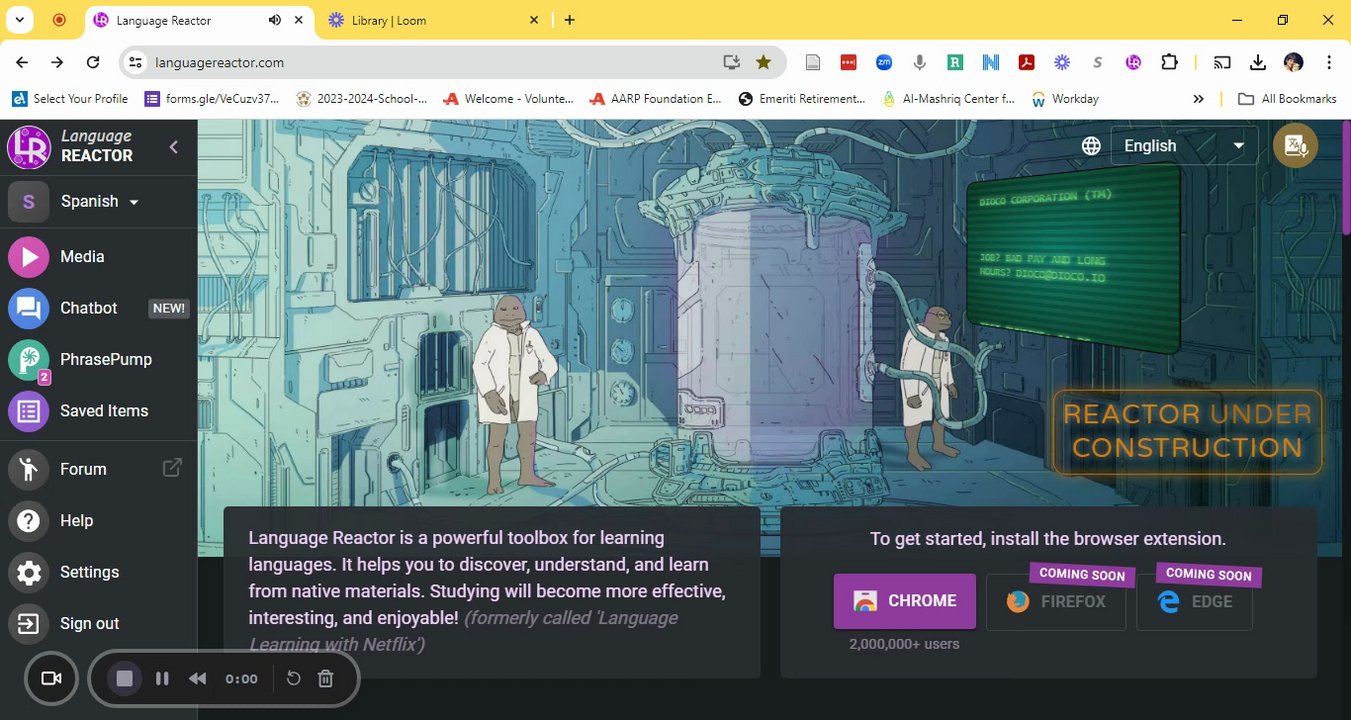Mute the Language Reactor tab audio icon
1351x720 pixels.
[x=274, y=20]
